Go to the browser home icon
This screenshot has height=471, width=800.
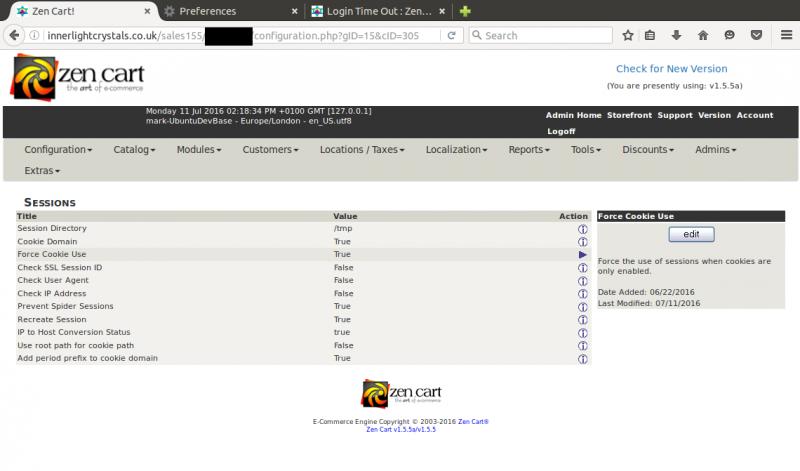click(703, 35)
